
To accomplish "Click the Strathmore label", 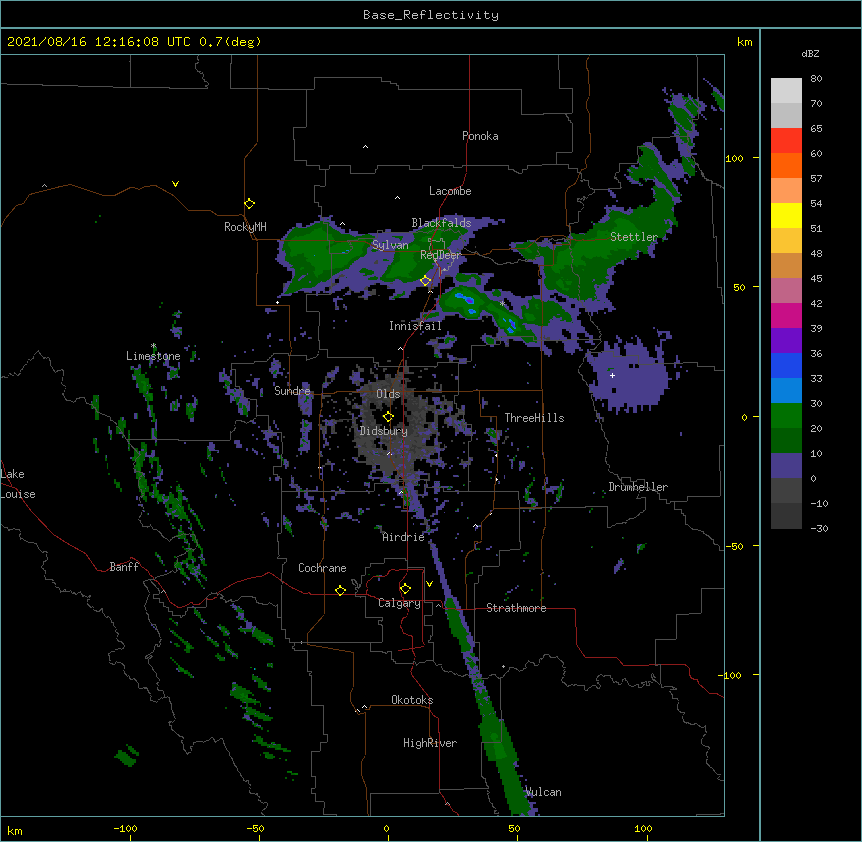I will pyautogui.click(x=516, y=608).
